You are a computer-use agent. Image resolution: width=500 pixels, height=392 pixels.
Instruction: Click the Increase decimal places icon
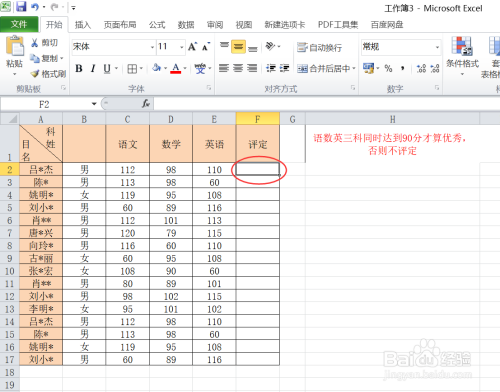click(421, 69)
